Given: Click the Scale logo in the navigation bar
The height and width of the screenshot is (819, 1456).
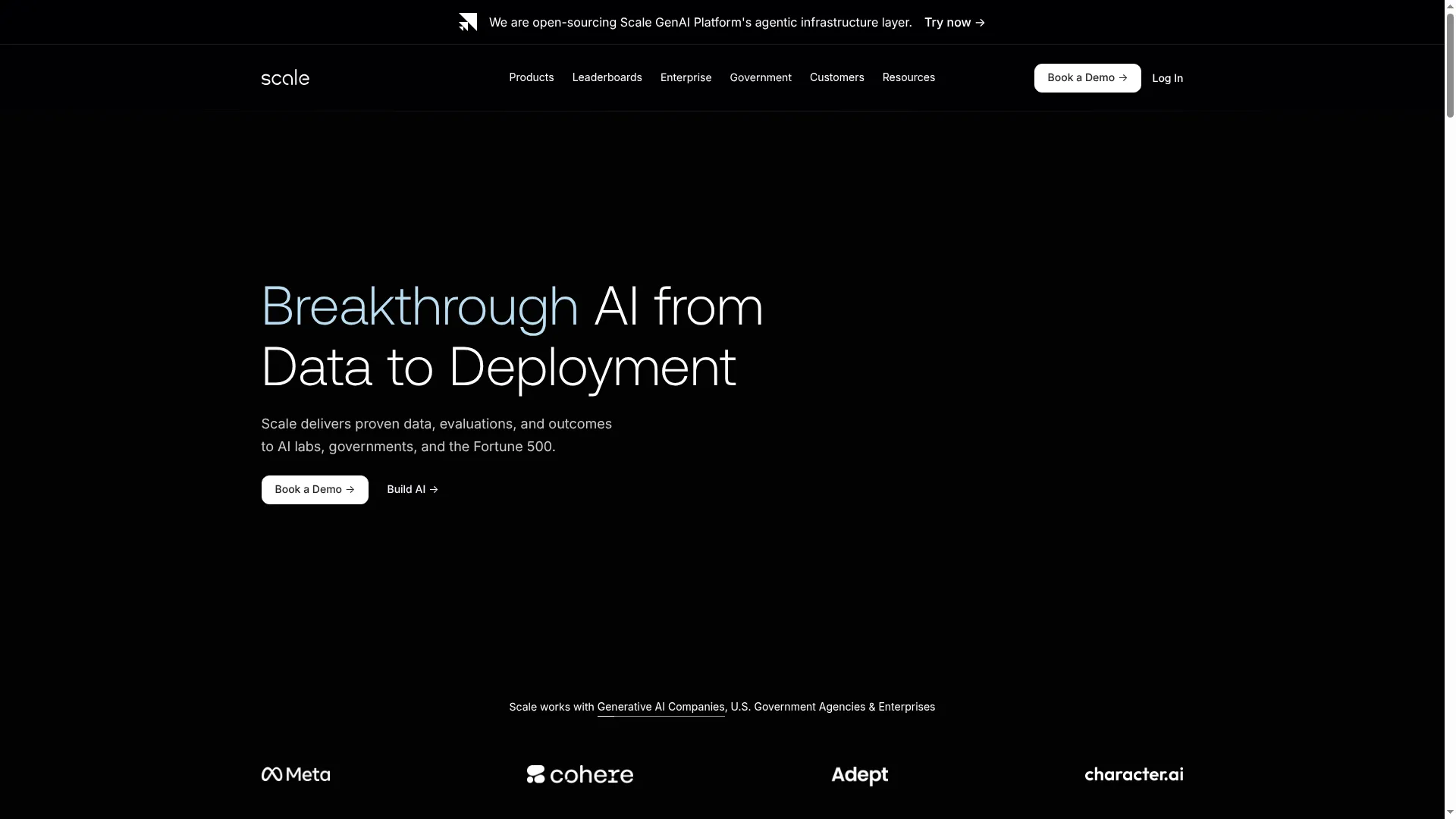Looking at the screenshot, I should click(x=285, y=77).
